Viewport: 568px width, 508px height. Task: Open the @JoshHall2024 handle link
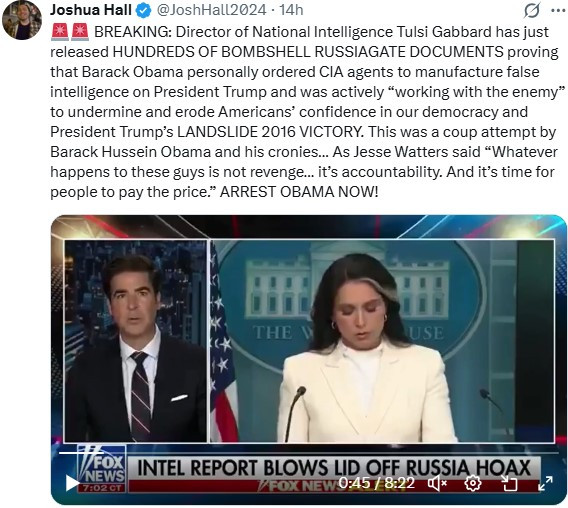point(212,10)
